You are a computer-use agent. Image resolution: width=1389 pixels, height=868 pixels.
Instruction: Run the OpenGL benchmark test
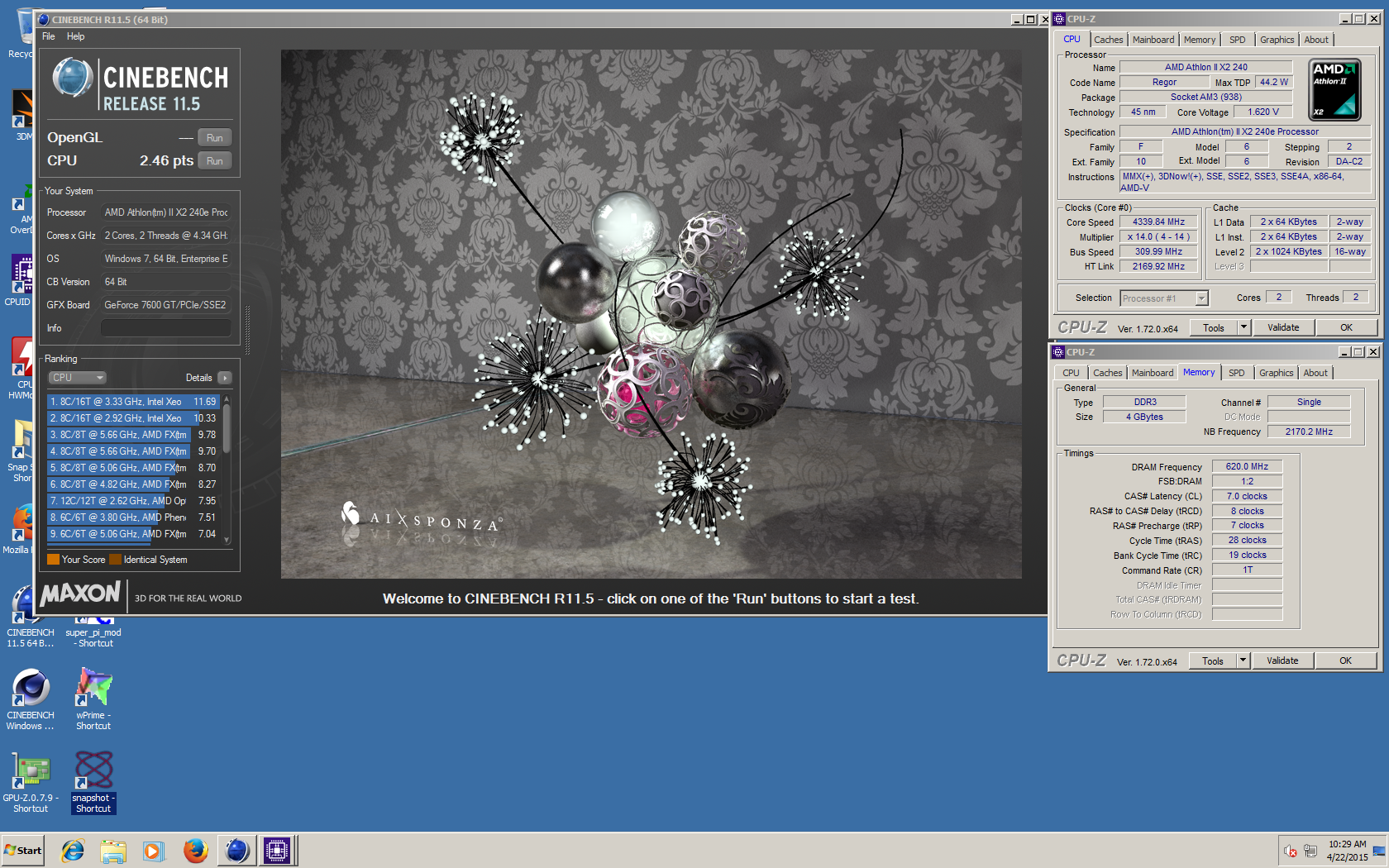click(214, 138)
